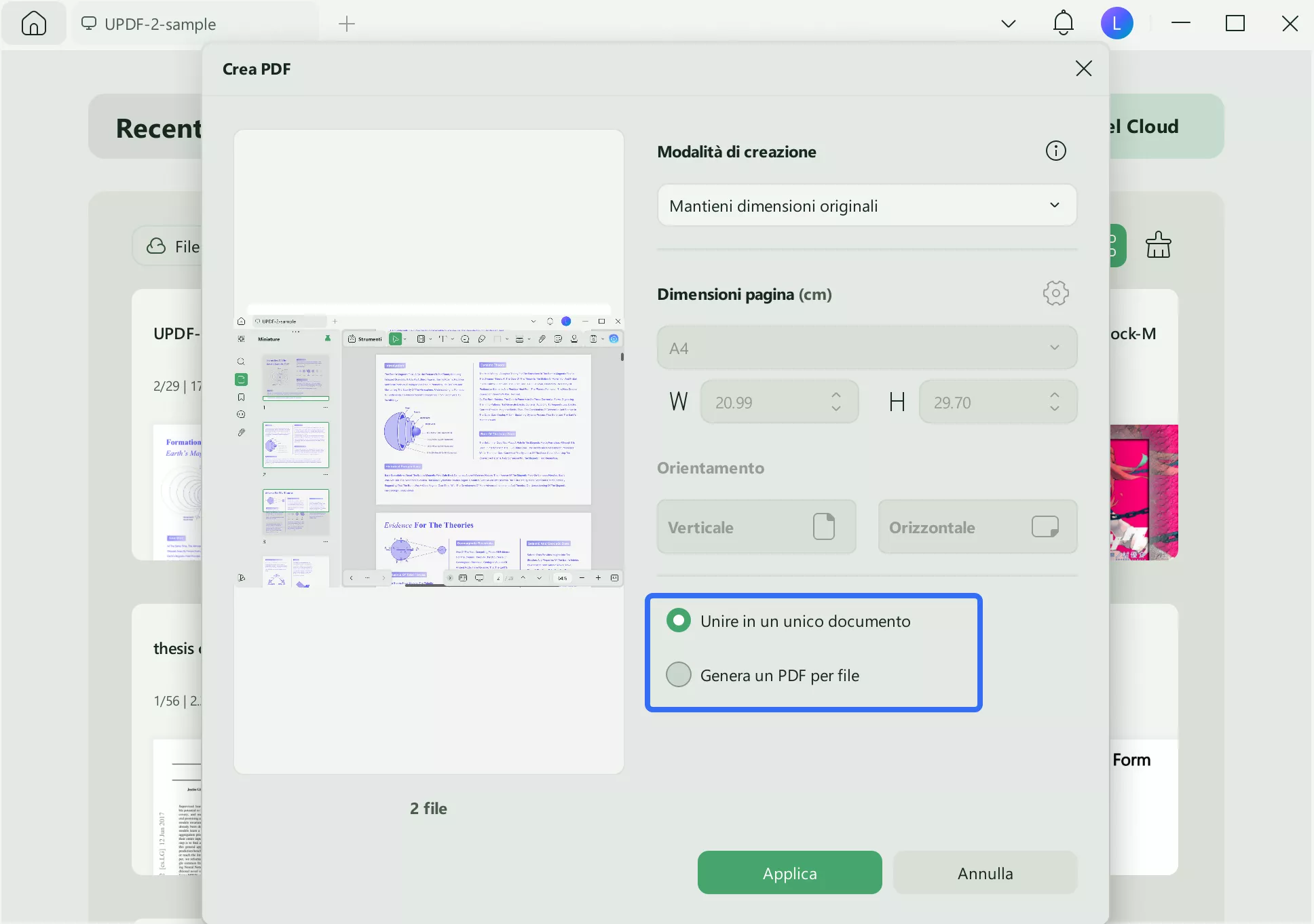Click the Annulla button
Image resolution: width=1314 pixels, height=924 pixels.
(x=985, y=873)
